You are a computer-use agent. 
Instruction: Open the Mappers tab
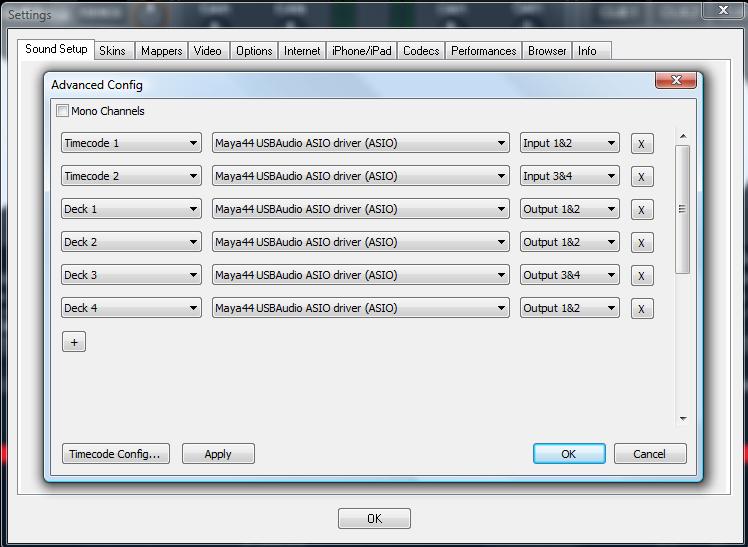coord(161,51)
